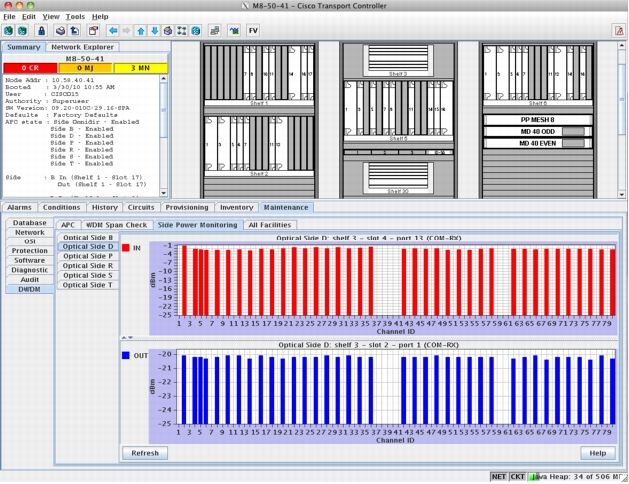Click the MD 40 ODD unit
The height and width of the screenshot is (484, 629).
(538, 132)
